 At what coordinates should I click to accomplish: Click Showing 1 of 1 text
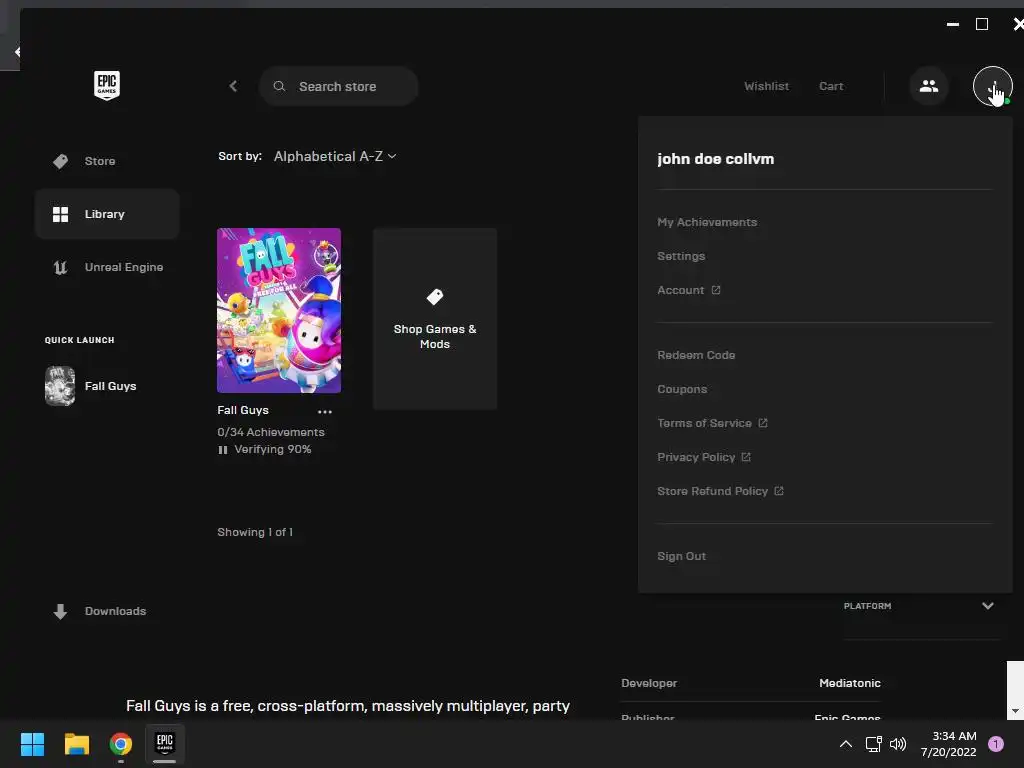click(255, 532)
